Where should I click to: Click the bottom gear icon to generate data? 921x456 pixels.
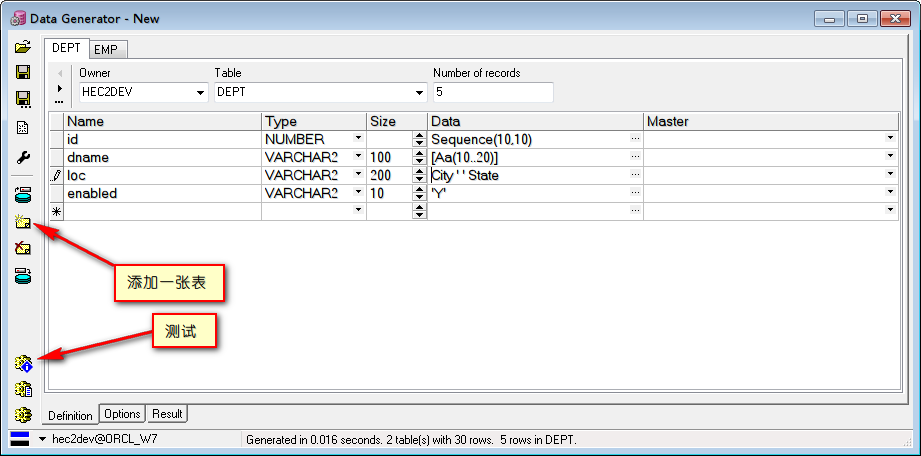click(x=23, y=415)
